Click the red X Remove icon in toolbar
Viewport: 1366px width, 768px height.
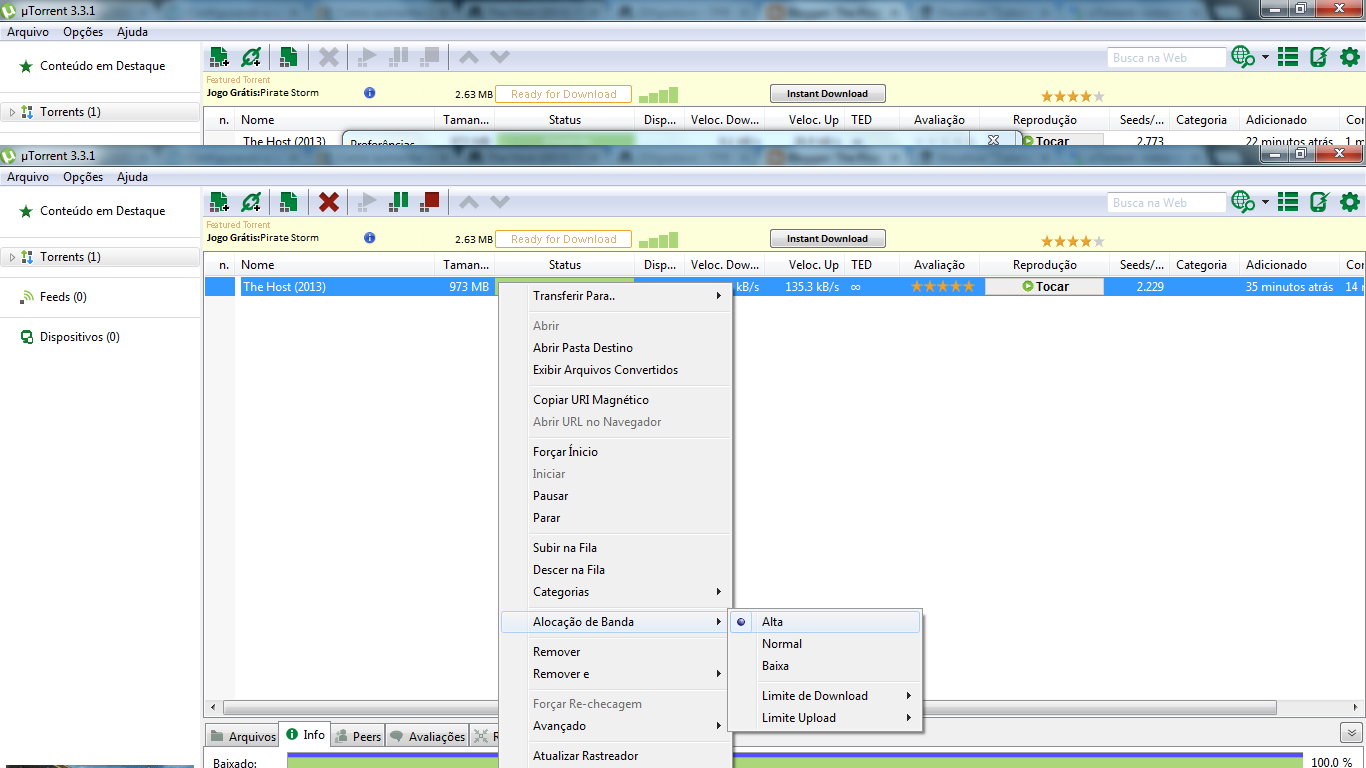329,202
